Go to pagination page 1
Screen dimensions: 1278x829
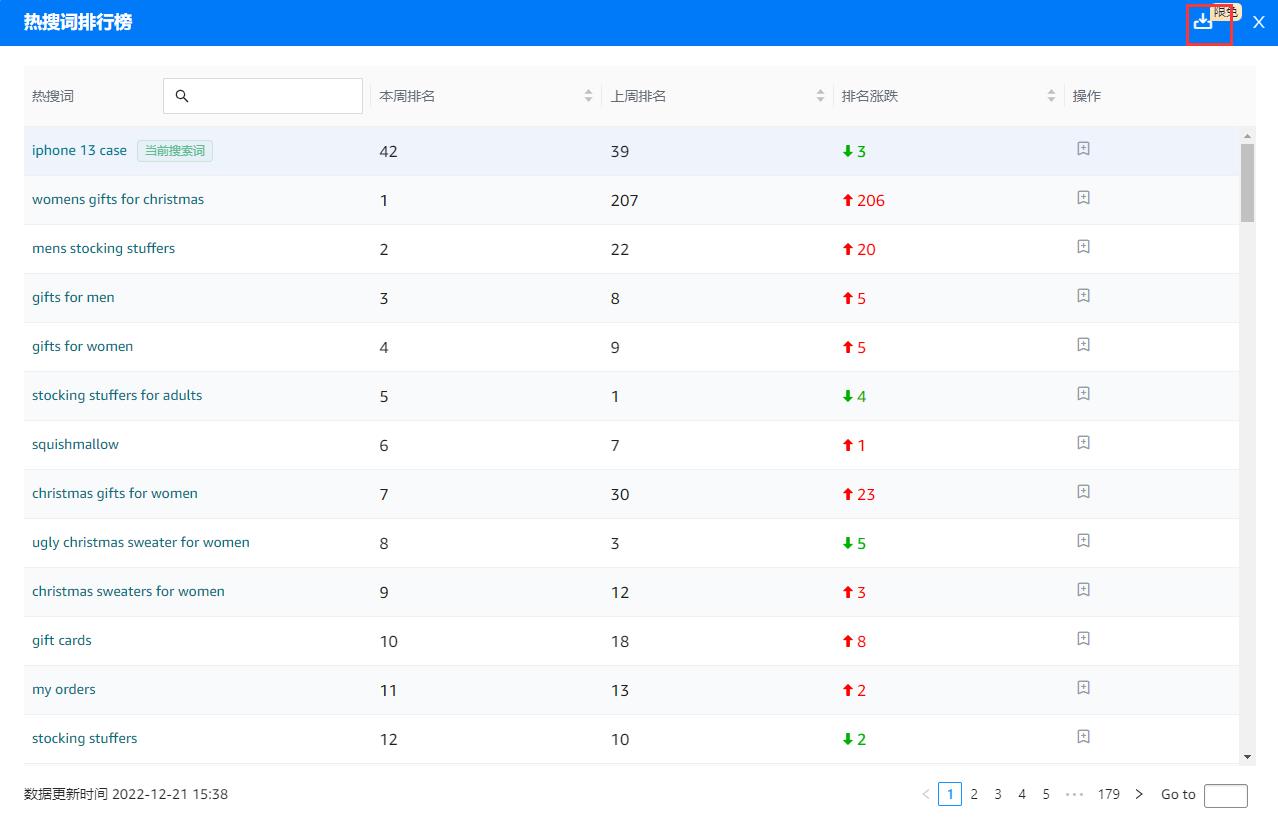click(x=950, y=794)
